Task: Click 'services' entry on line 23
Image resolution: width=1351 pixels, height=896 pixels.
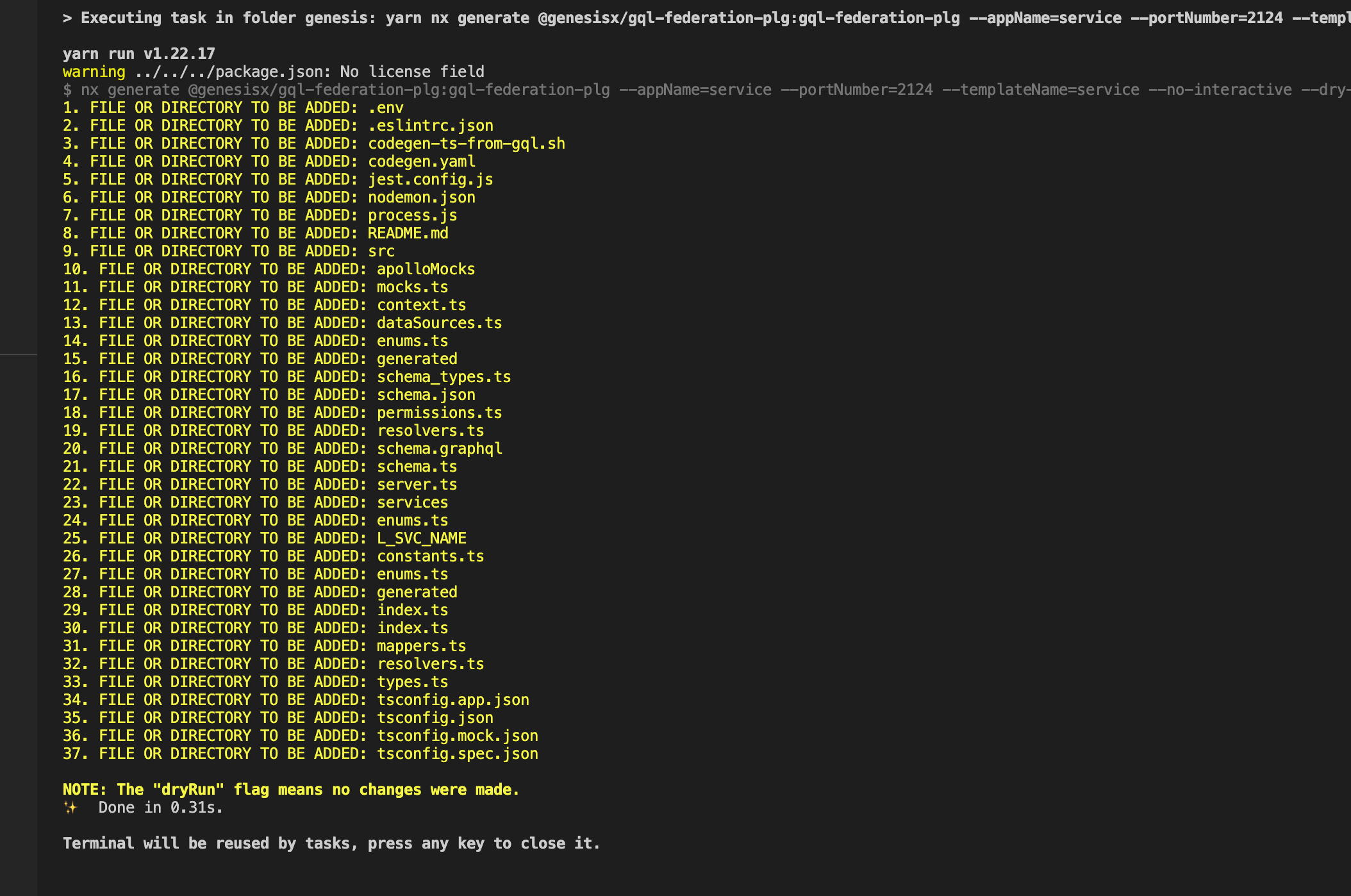Action: tap(413, 502)
